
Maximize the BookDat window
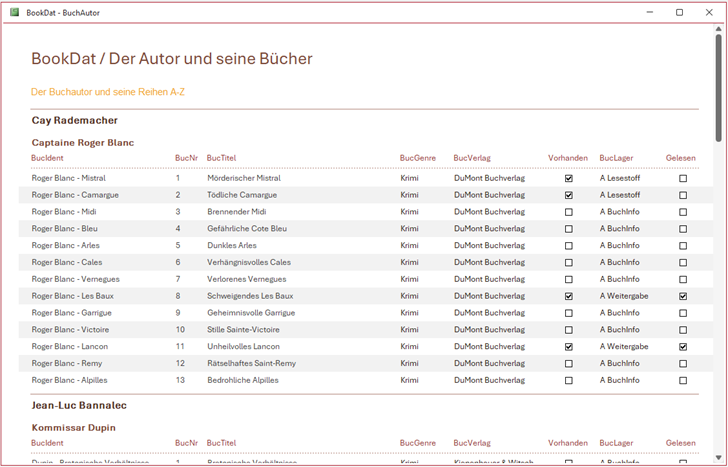click(679, 12)
